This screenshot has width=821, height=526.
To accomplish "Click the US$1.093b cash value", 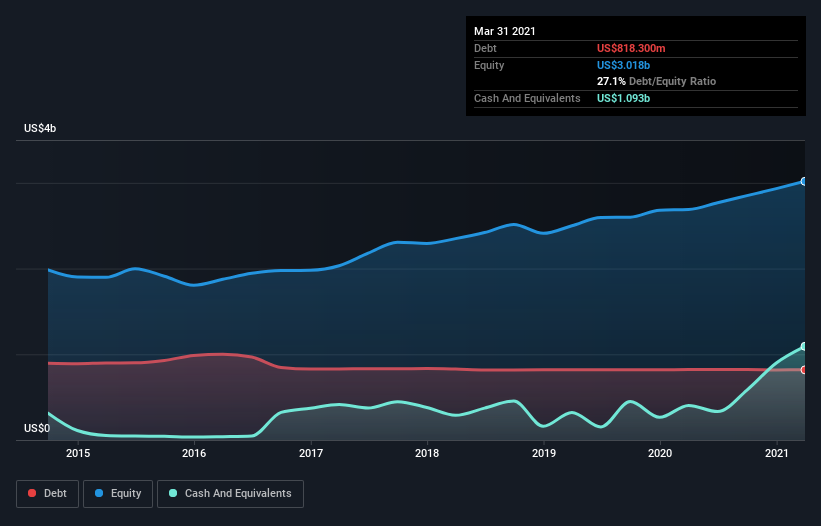I will tap(623, 98).
